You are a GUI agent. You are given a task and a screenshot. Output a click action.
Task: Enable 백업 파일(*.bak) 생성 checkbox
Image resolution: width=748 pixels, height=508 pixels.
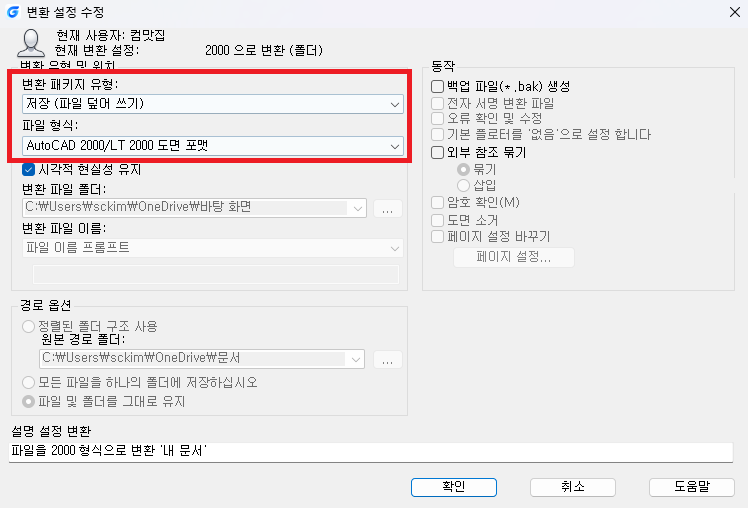(437, 86)
